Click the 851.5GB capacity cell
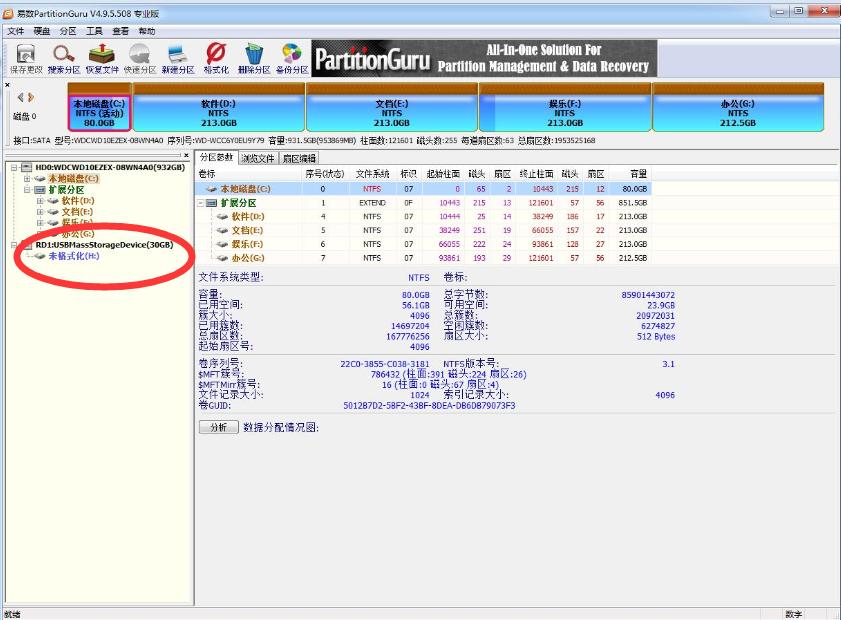Image resolution: width=841 pixels, height=620 pixels. click(632, 203)
